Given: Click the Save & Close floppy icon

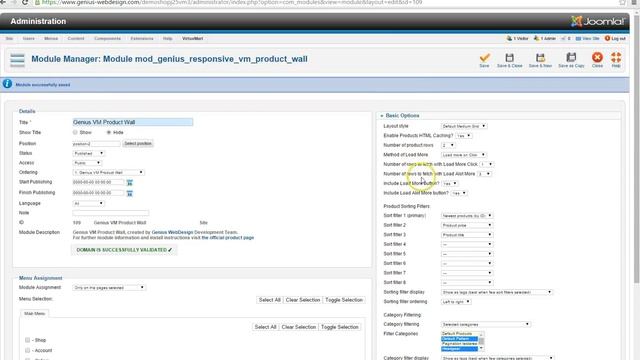Looking at the screenshot, I should click(x=509, y=58).
